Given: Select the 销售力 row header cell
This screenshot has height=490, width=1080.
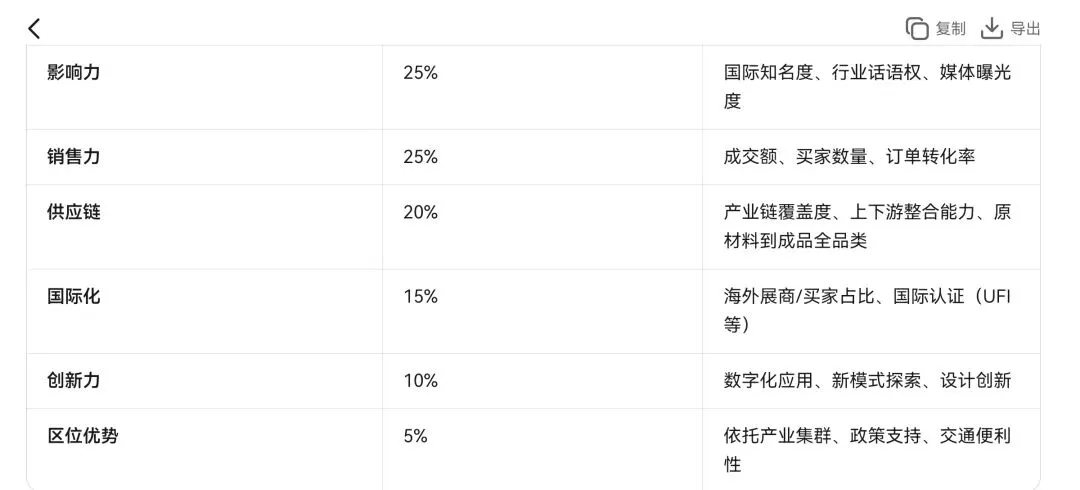Looking at the screenshot, I should pyautogui.click(x=205, y=157).
